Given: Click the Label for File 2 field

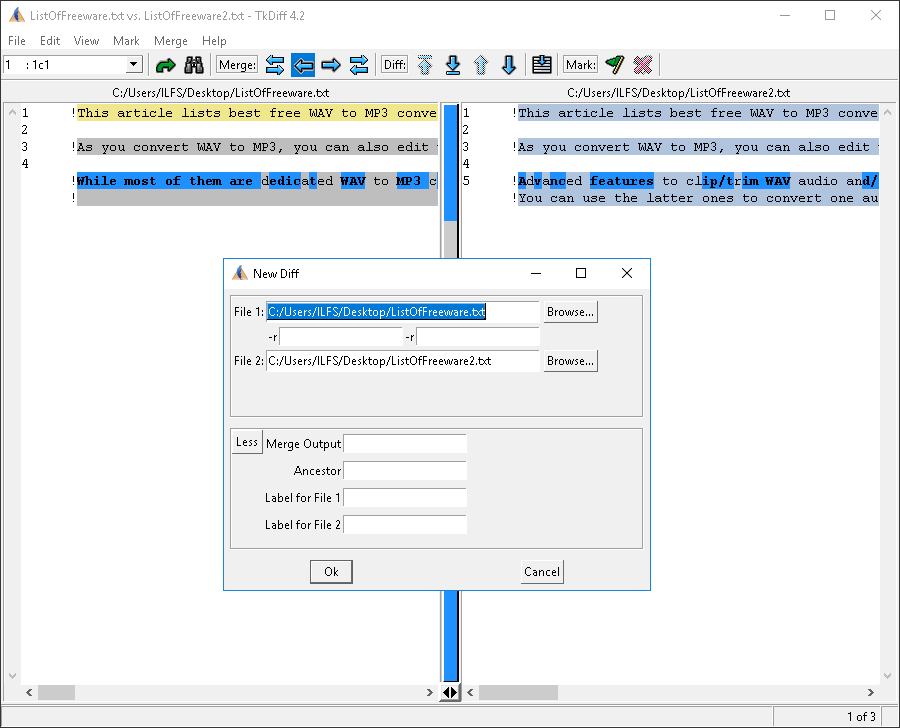Looking at the screenshot, I should click(x=405, y=524).
